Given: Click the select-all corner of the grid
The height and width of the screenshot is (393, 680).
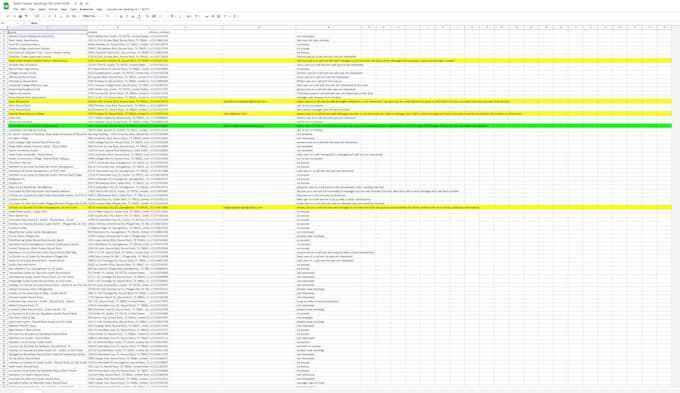Looking at the screenshot, I should click(x=3, y=28).
